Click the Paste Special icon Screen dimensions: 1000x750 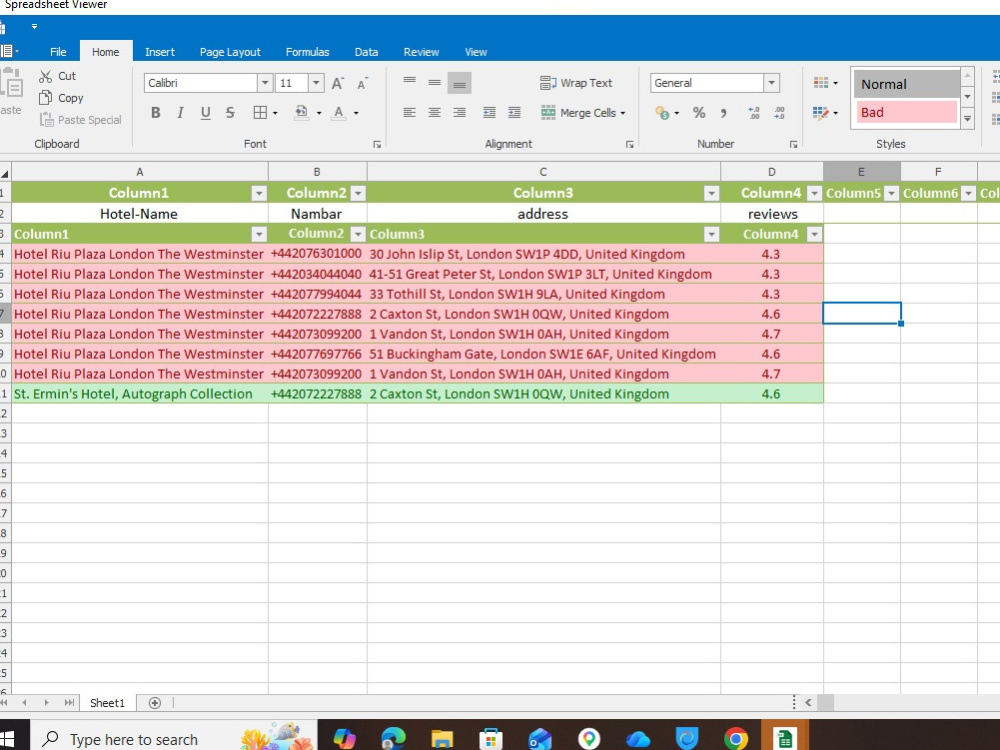coord(46,120)
